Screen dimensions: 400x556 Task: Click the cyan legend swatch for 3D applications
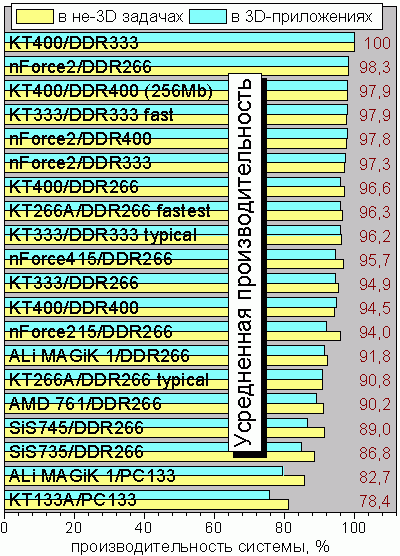[208, 16]
